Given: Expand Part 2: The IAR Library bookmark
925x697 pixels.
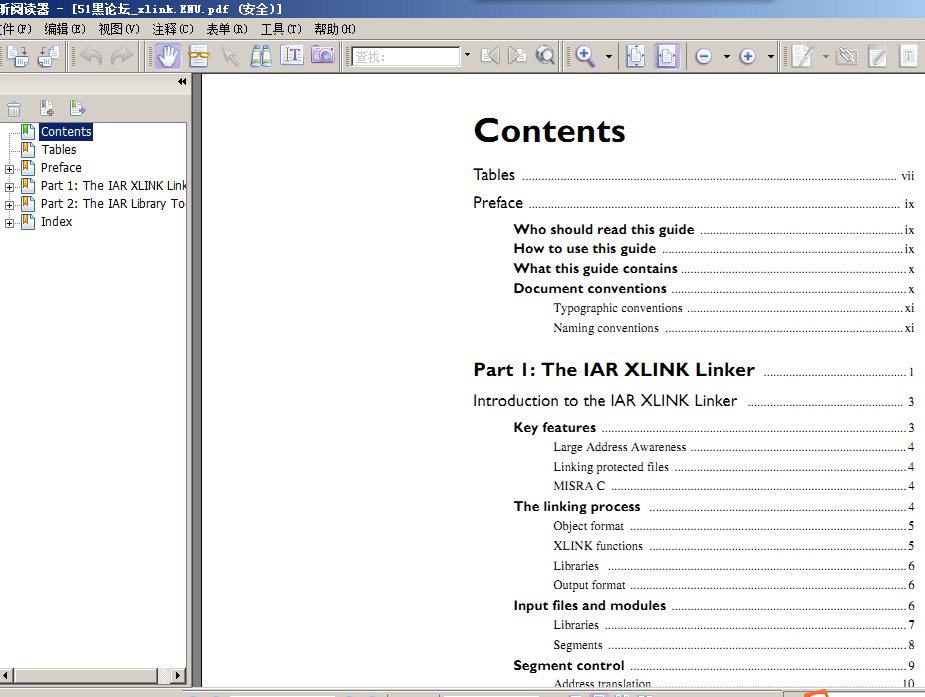Looking at the screenshot, I should click(x=9, y=206).
